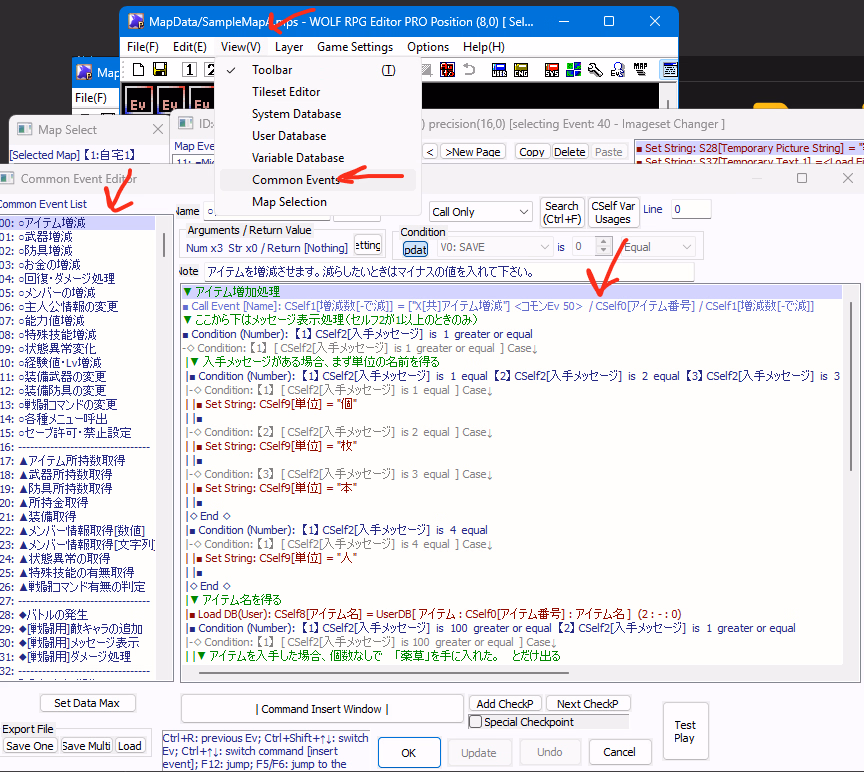
Task: Click the new map file icon
Action: point(137,69)
